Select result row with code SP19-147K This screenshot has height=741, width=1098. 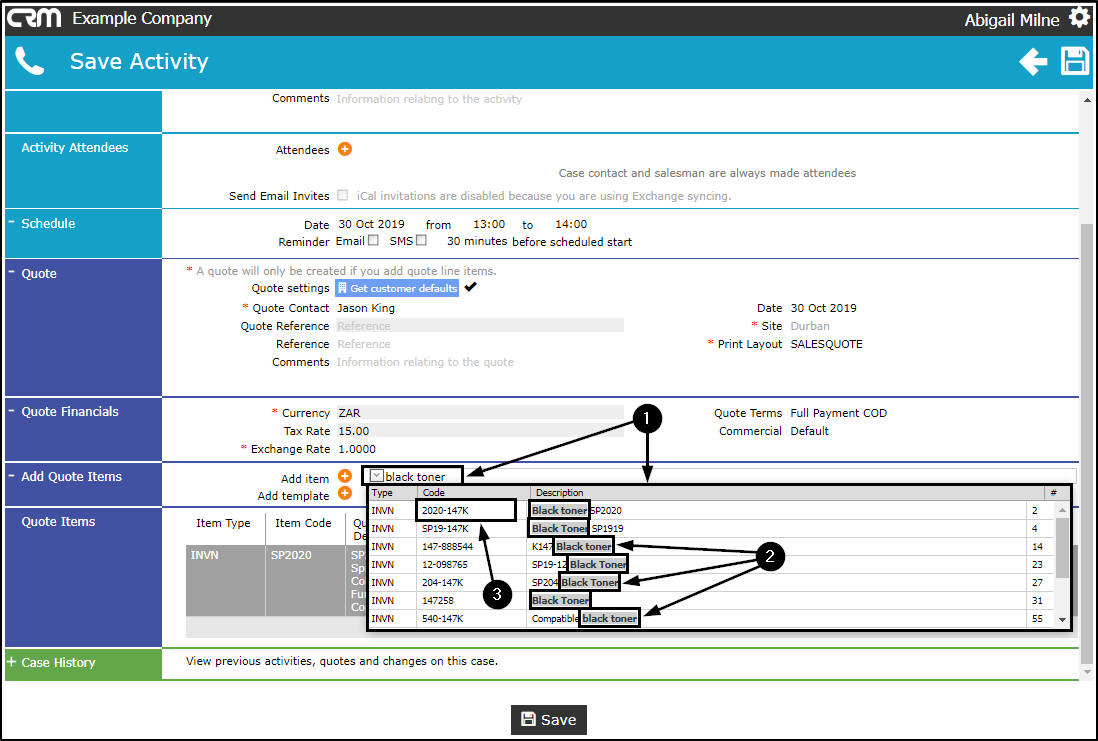[x=709, y=529]
